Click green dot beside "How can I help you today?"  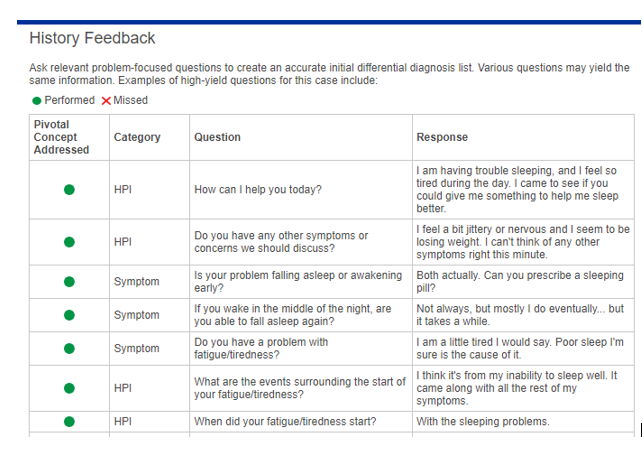pos(69,189)
